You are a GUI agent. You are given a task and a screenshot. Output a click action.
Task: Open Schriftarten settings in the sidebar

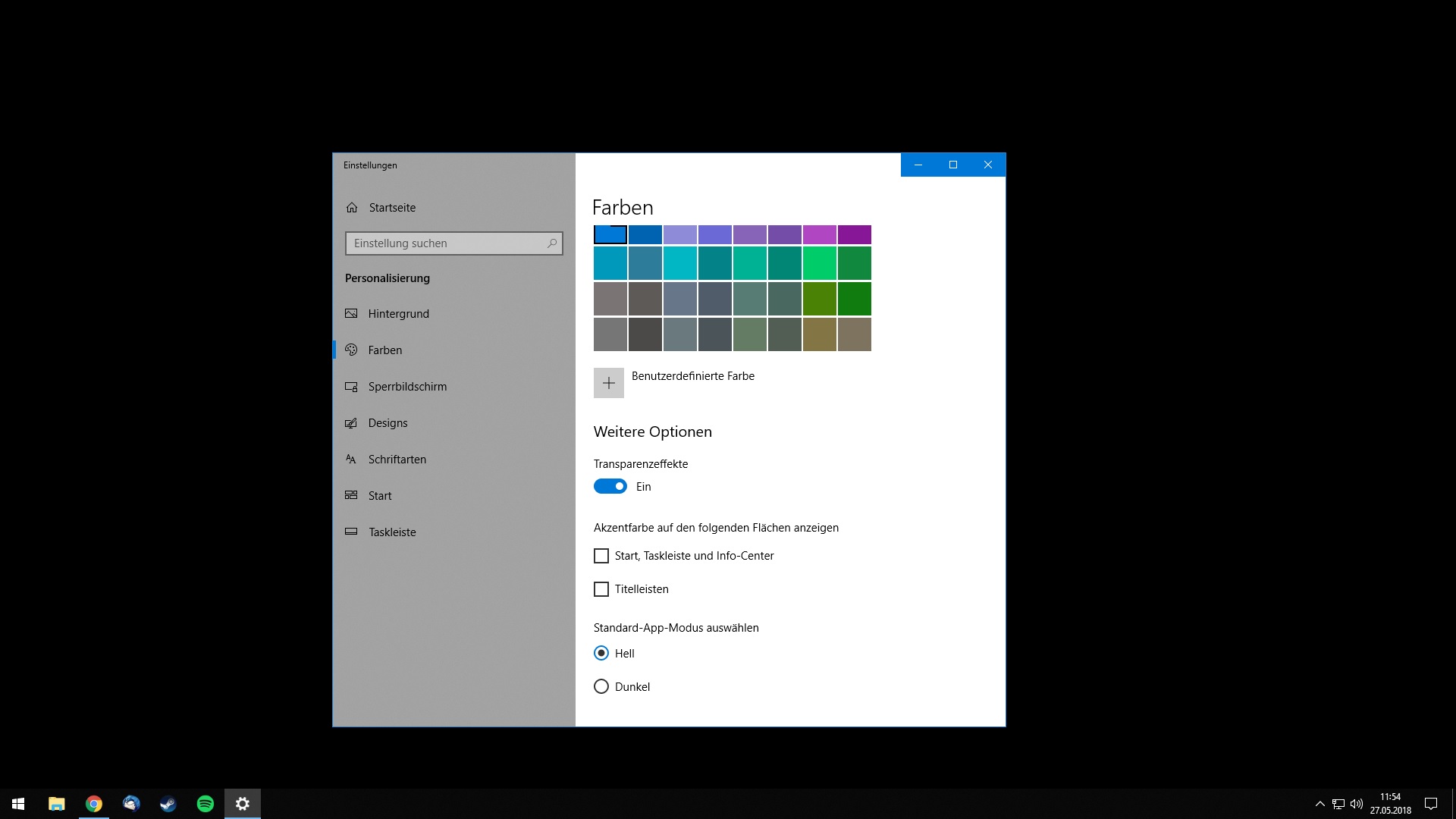(x=453, y=460)
